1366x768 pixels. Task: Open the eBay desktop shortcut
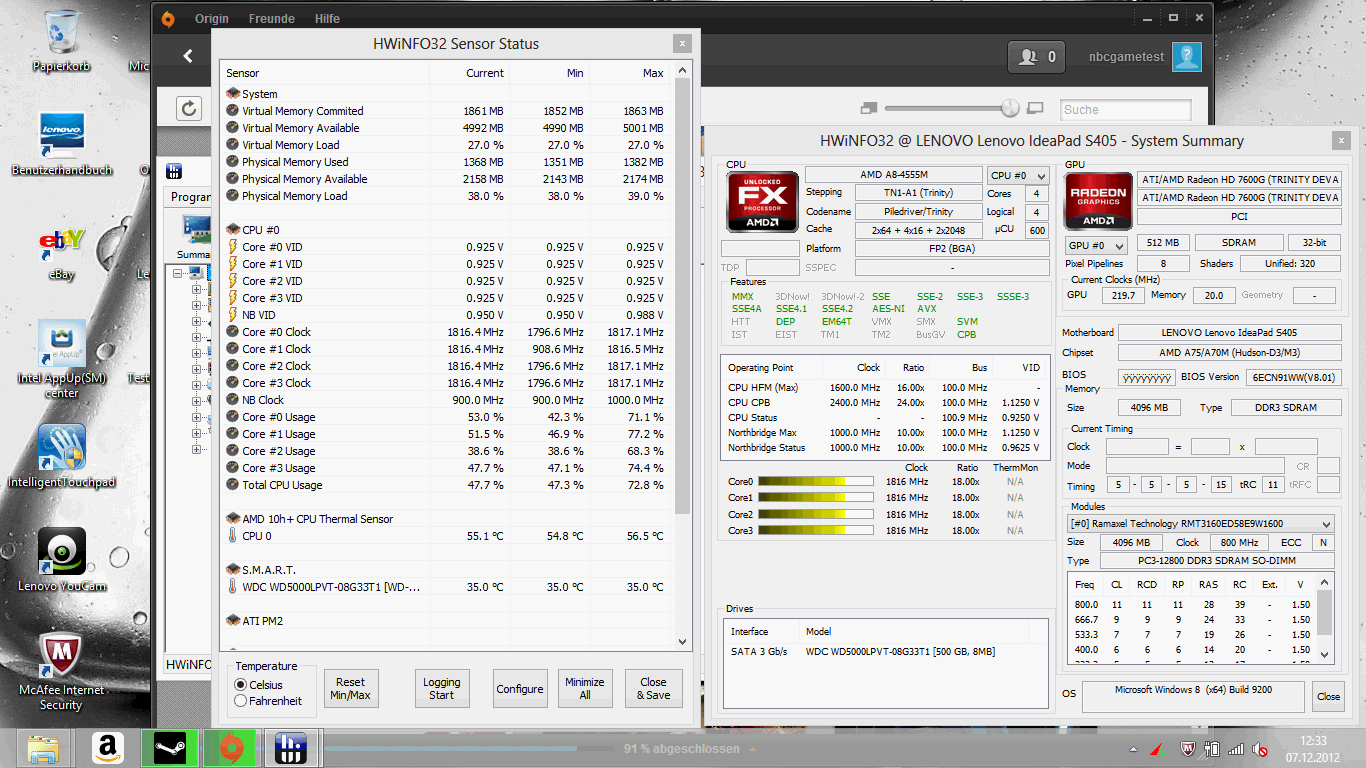[x=62, y=252]
